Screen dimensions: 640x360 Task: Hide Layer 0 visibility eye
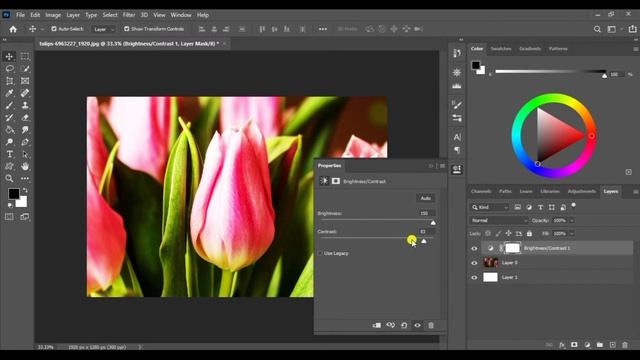(474, 263)
